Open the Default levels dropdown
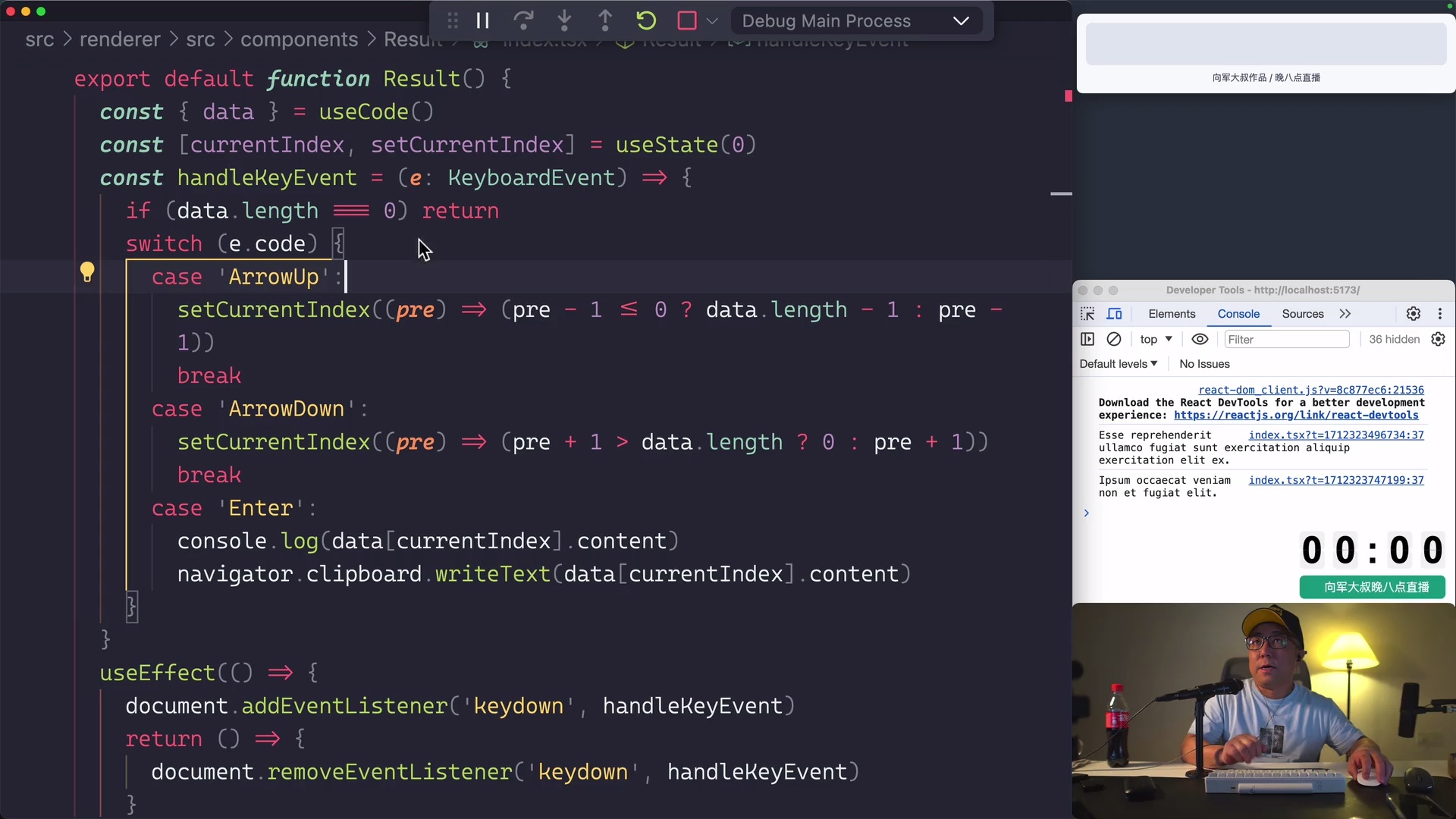This screenshot has height=819, width=1456. pos(1118,364)
